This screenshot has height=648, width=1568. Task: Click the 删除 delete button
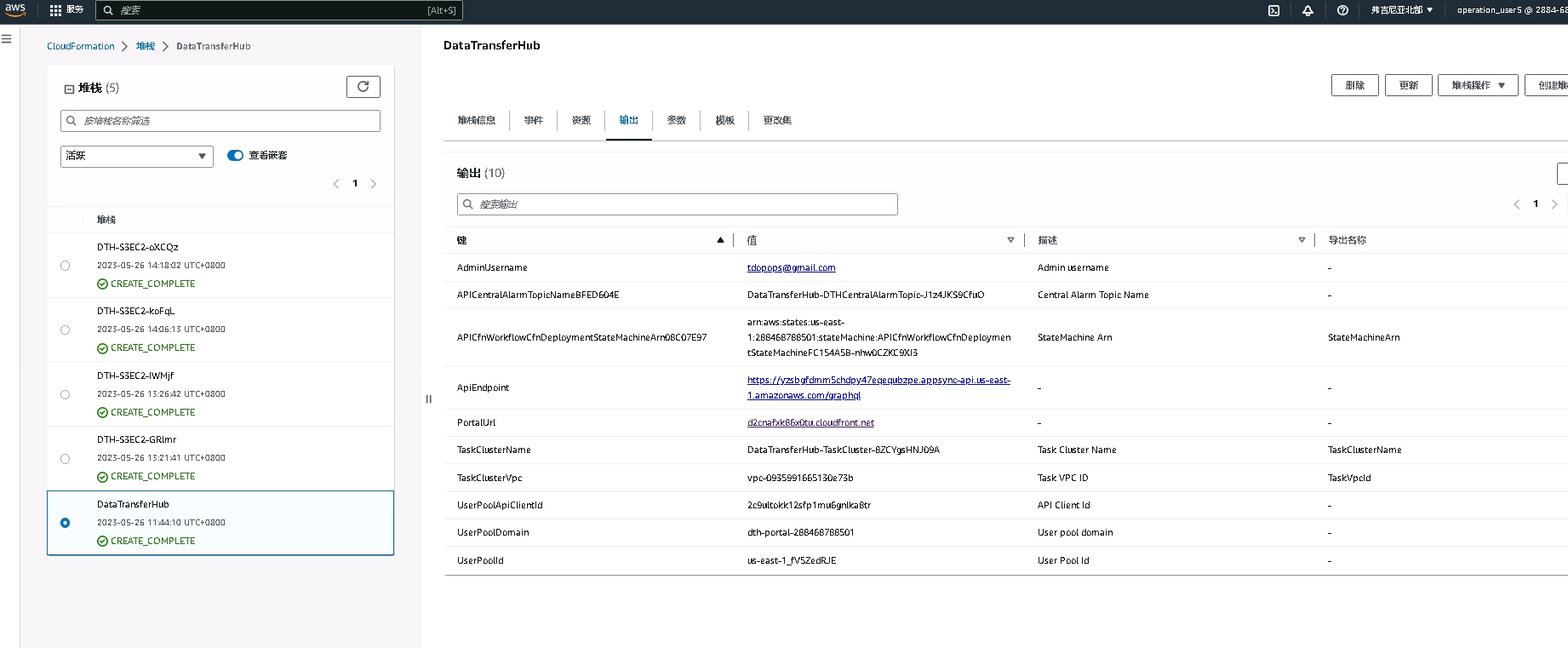point(1354,85)
